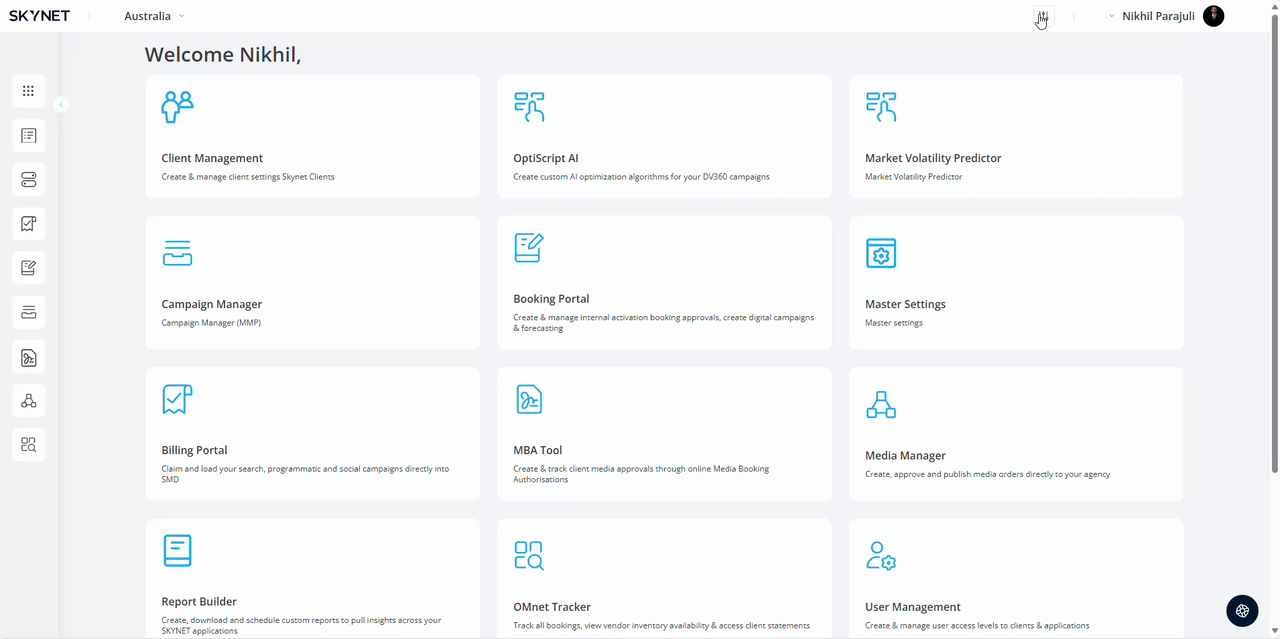Screen dimensions: 1280x639
Task: Click the Media Manager card icon
Action: [x=881, y=404]
